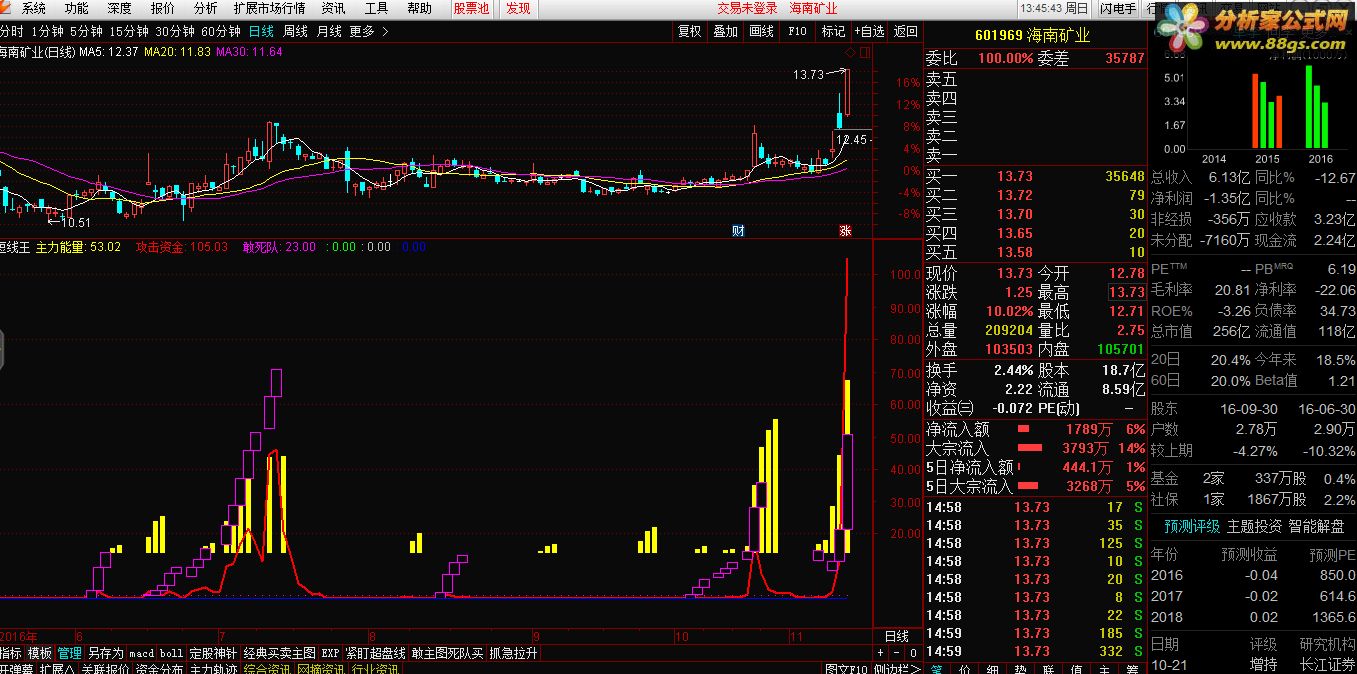1357x674 pixels.
Task: Switch chart period to 1分钟
Action: [48, 31]
